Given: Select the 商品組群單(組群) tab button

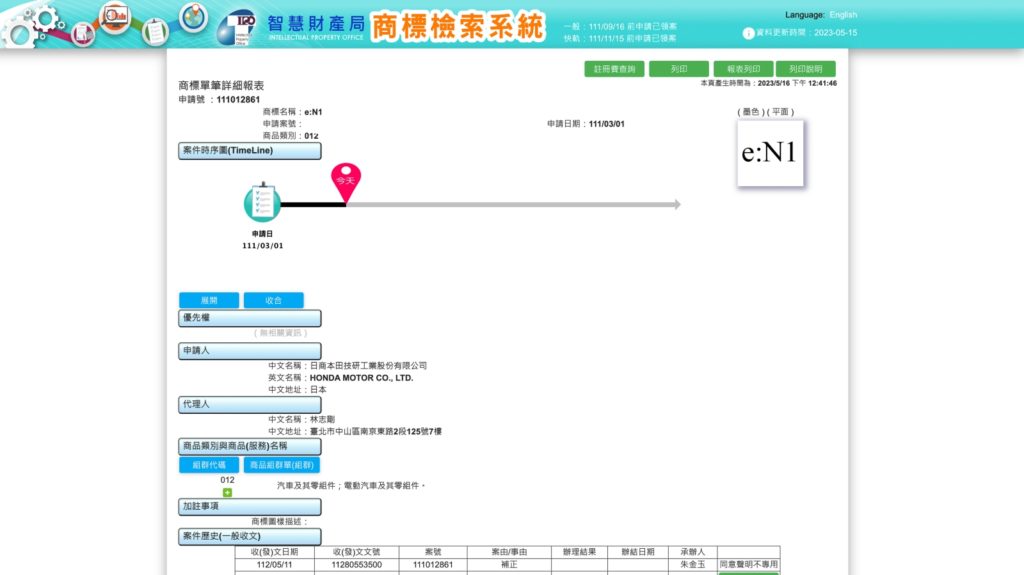Looking at the screenshot, I should [281, 465].
